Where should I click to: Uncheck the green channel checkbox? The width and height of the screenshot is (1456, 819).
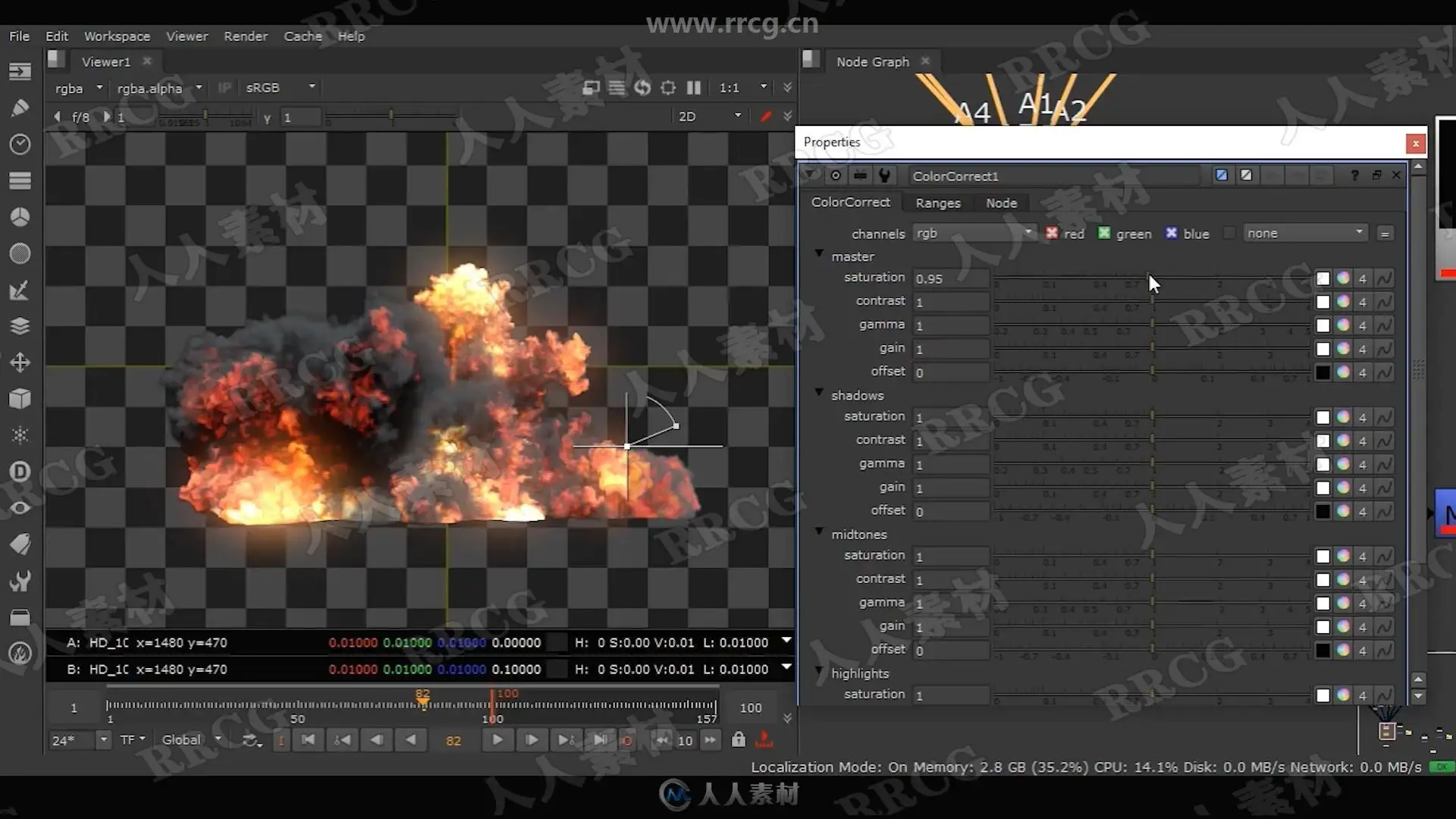click(x=1104, y=234)
